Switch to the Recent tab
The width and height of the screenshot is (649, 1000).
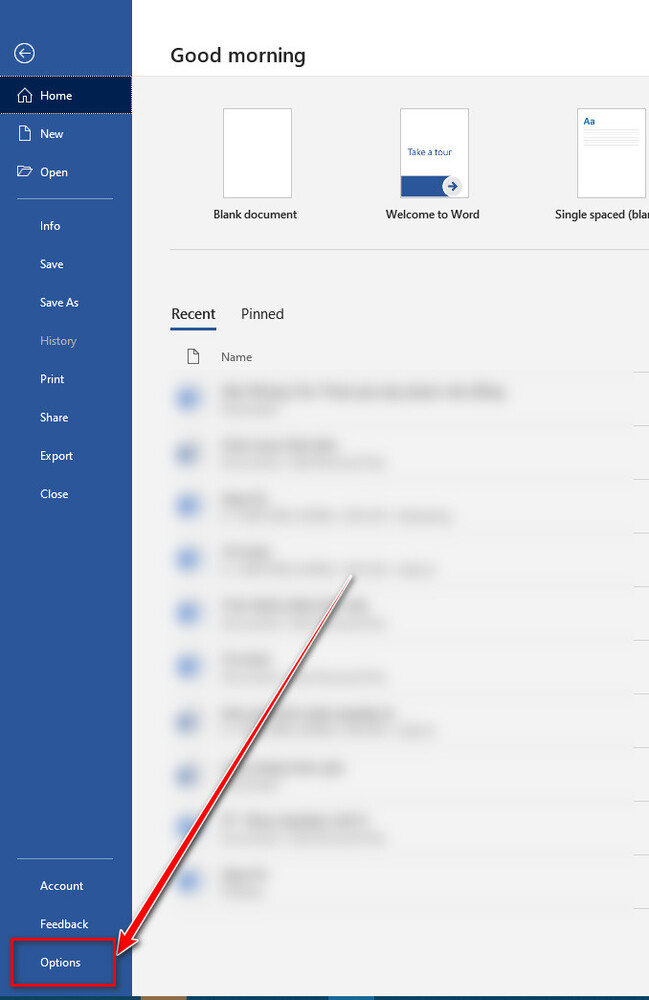point(193,314)
